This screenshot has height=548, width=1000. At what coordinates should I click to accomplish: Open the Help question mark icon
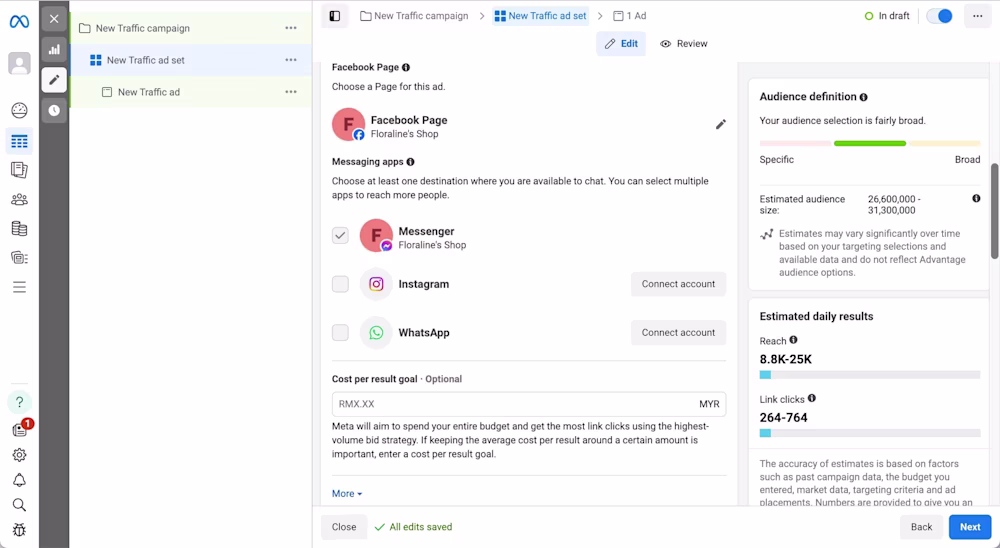19,402
